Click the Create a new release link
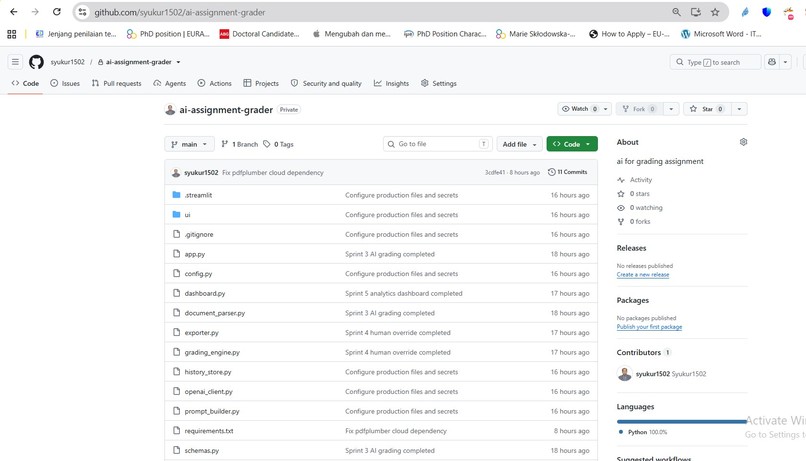This screenshot has width=806, height=461. 643,274
